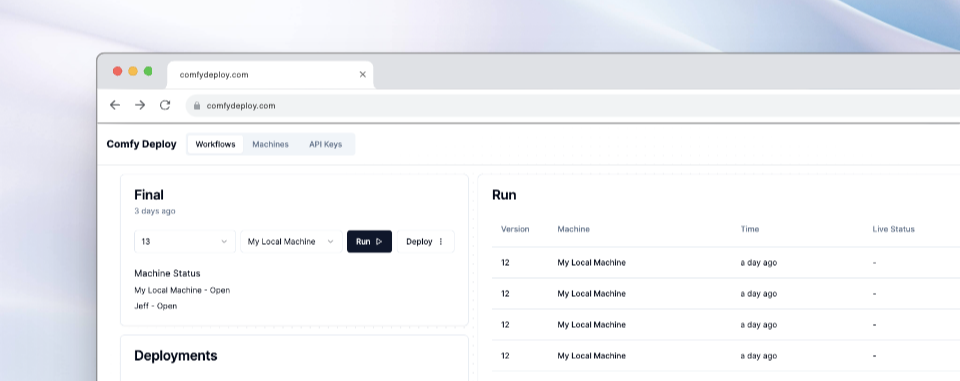Close the comfydeploy.com browser tab

coord(362,75)
